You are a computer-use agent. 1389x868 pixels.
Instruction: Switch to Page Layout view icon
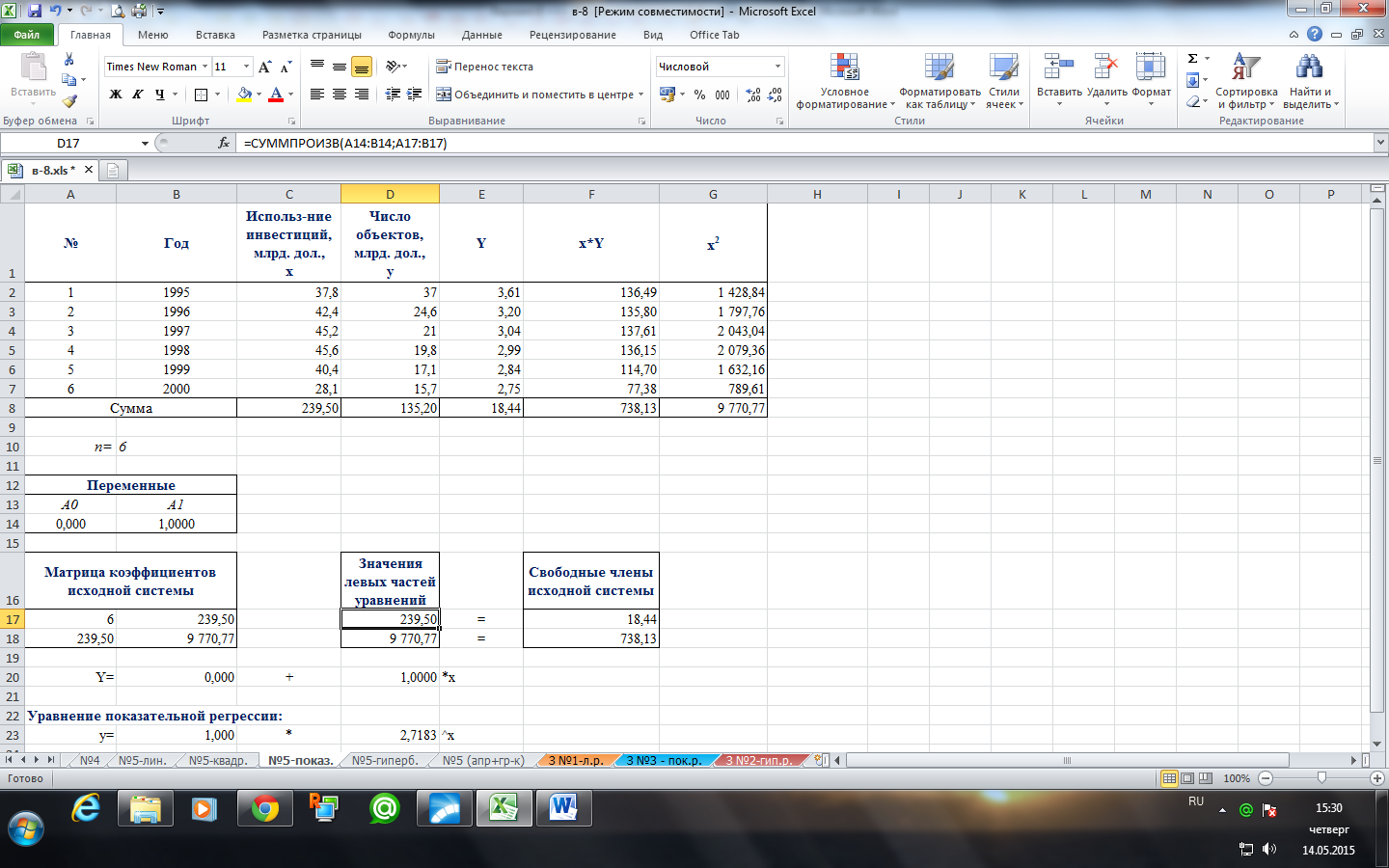click(x=1187, y=778)
